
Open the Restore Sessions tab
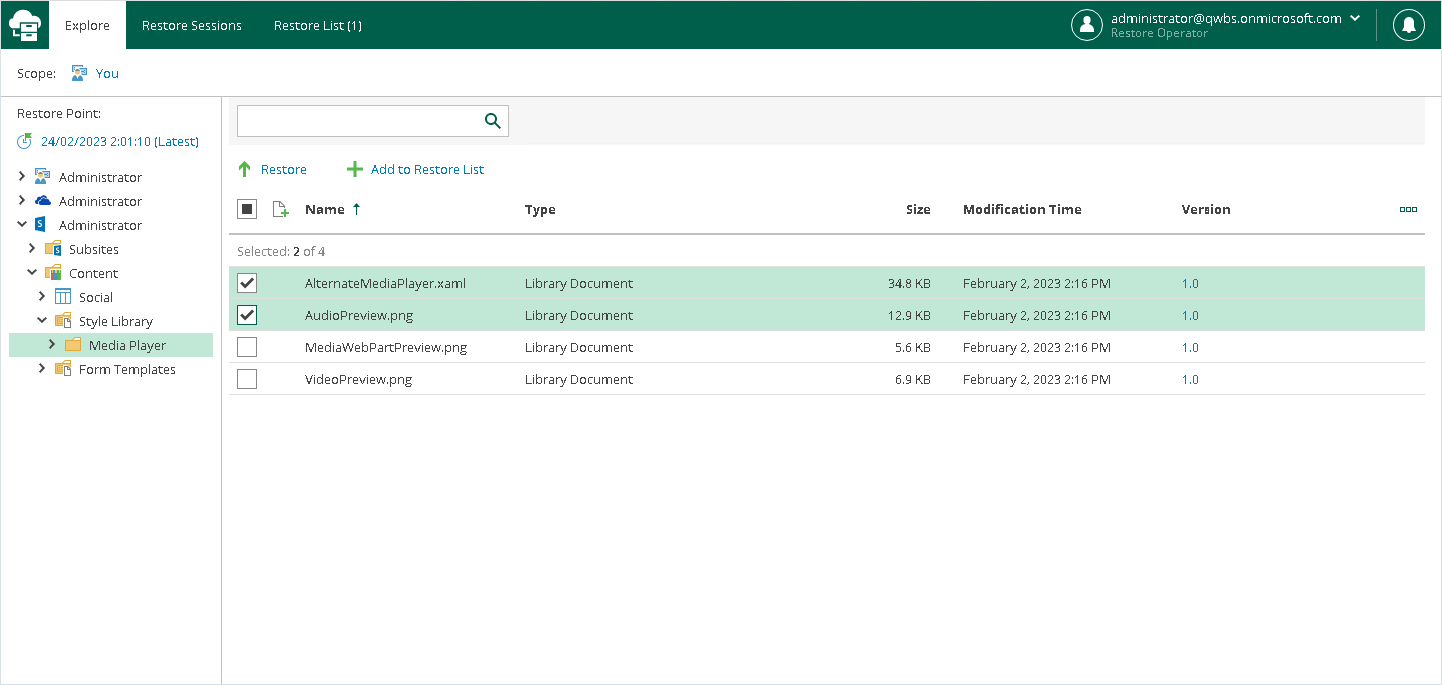pos(192,25)
